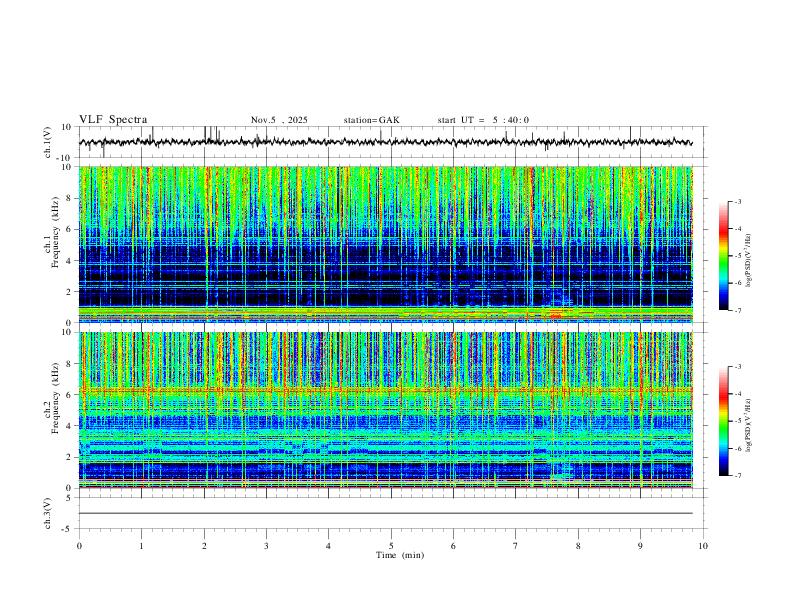Image resolution: width=792 pixels, height=612 pixels.
Task: Click the "8" kHz tick on ch.1 axis
Action: 69,198
